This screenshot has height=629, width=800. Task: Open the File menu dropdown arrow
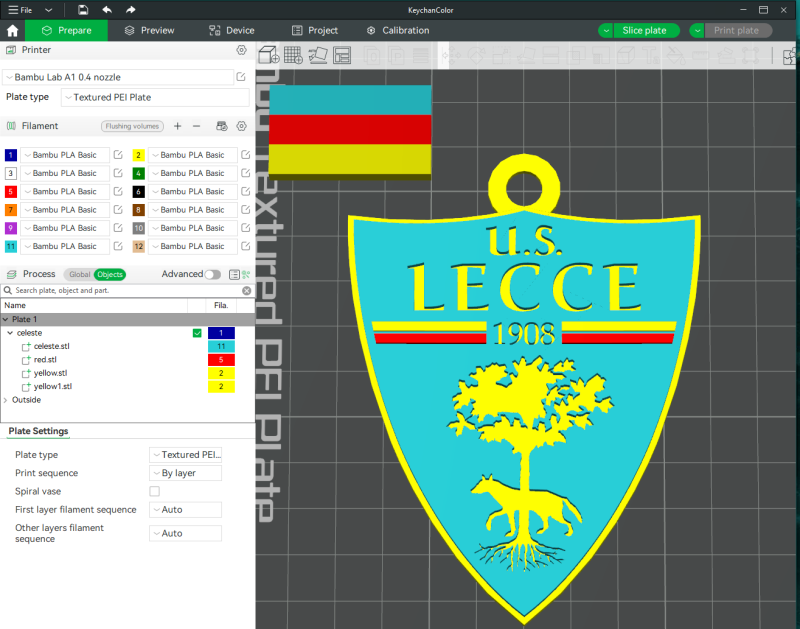pos(48,10)
